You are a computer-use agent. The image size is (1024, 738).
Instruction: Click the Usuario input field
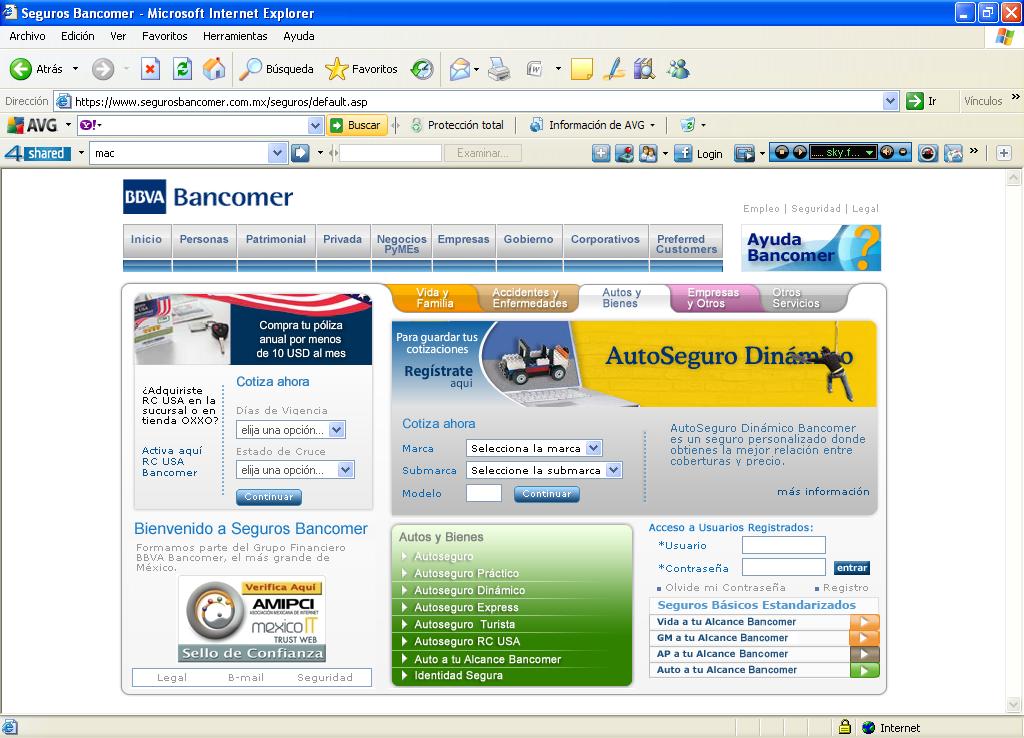(x=784, y=545)
